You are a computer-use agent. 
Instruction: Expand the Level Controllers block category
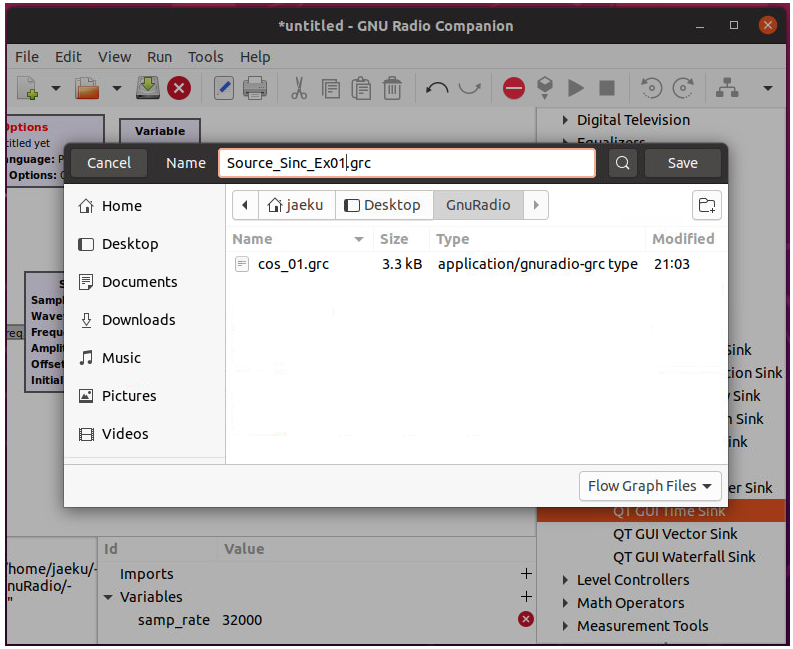coord(565,580)
